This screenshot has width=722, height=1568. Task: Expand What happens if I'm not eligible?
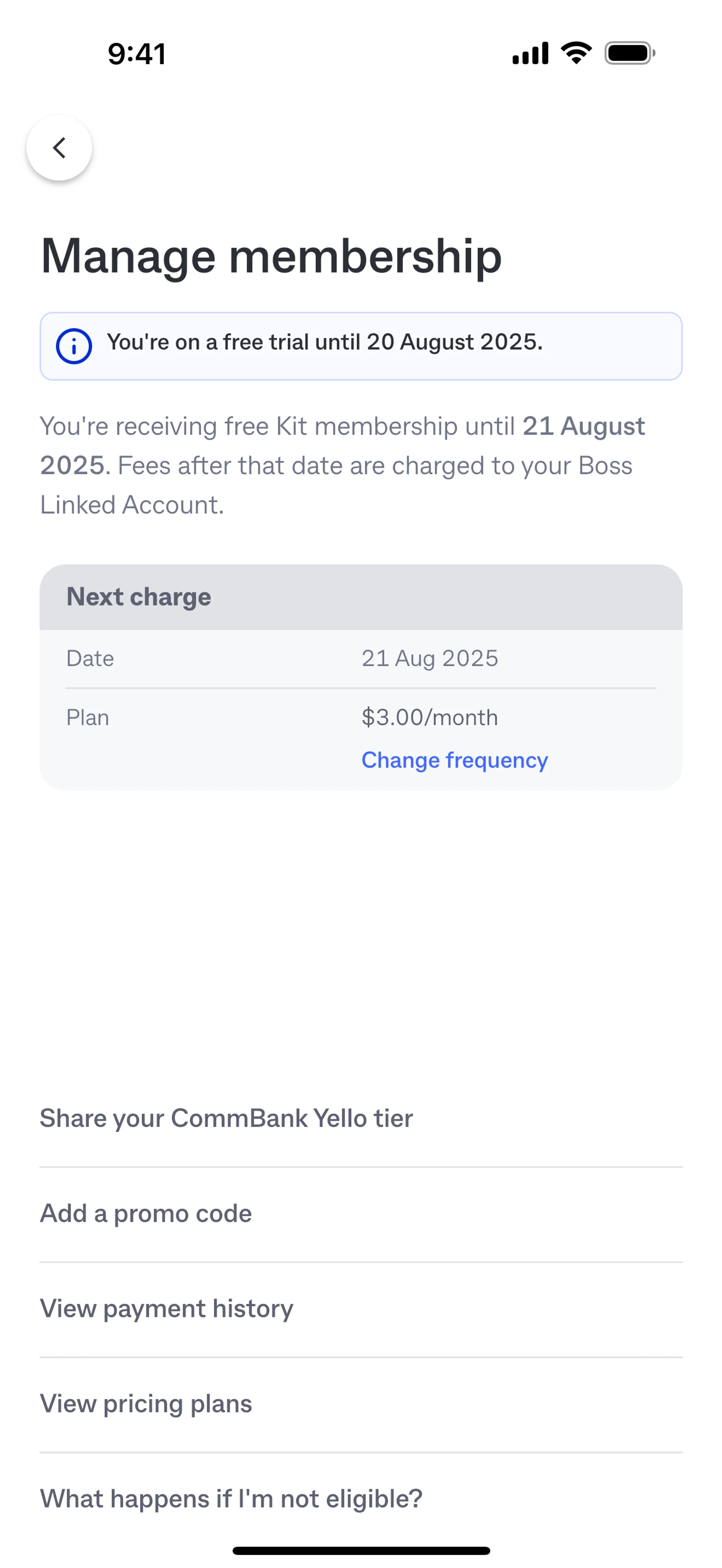coord(231,1498)
